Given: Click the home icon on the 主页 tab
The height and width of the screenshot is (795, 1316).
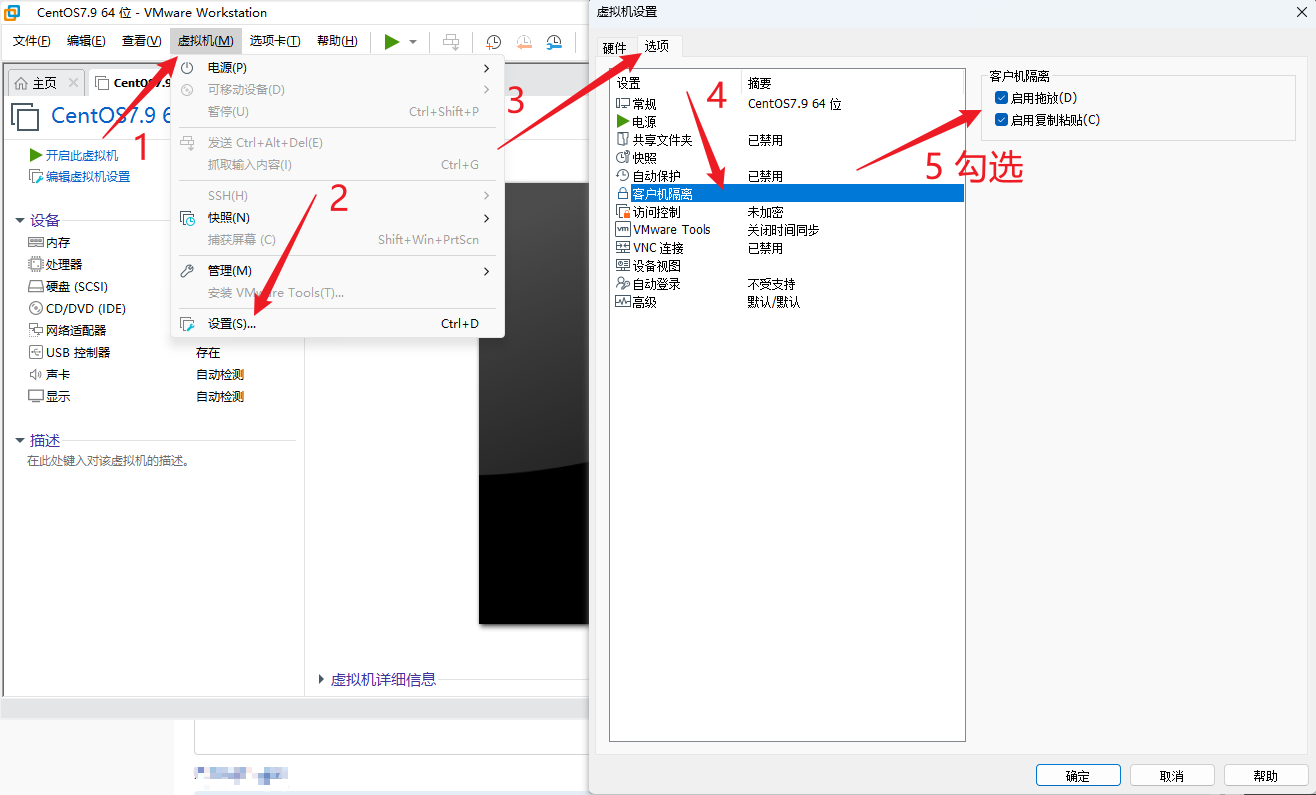Looking at the screenshot, I should coord(21,83).
